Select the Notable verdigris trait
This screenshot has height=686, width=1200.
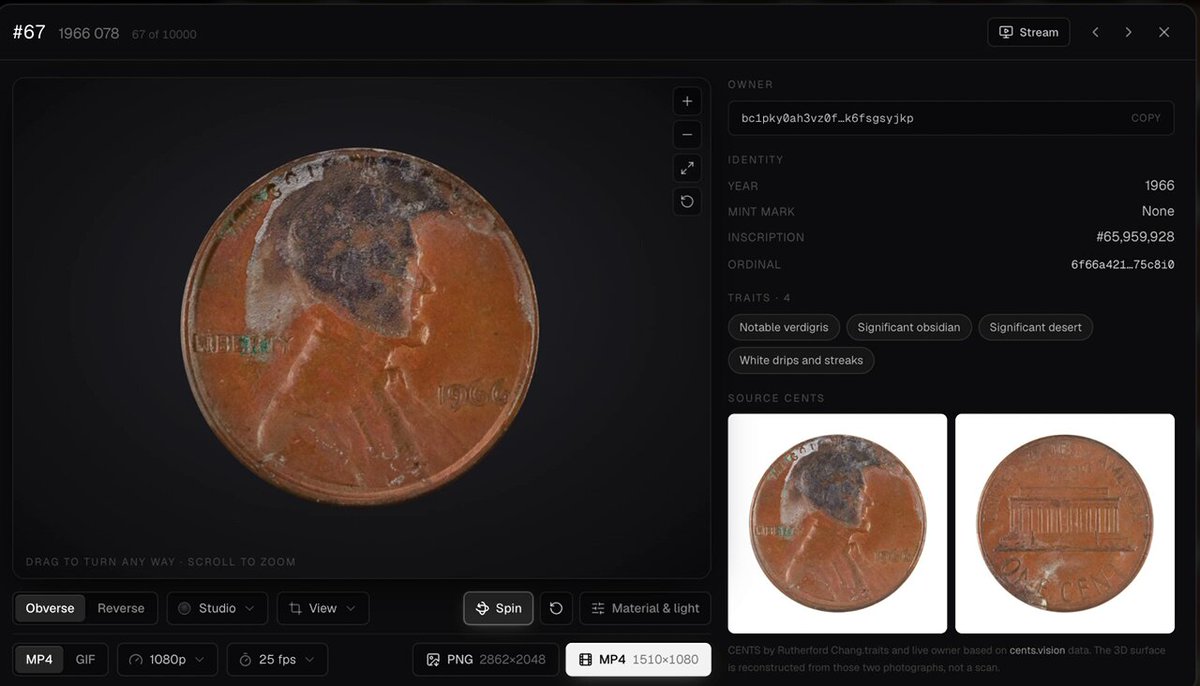point(784,327)
